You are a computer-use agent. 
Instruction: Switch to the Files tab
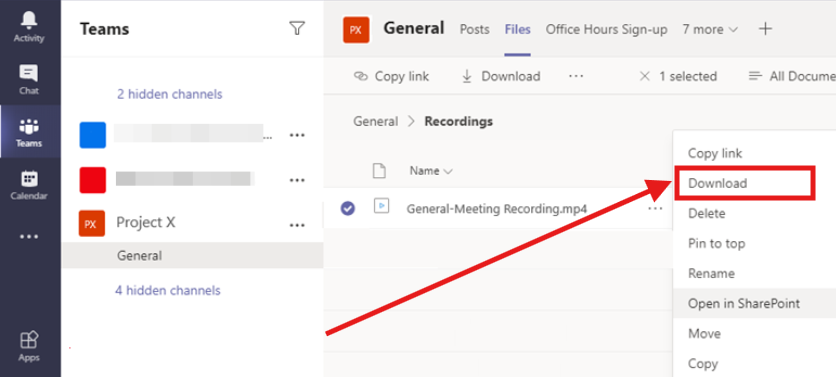pyautogui.click(x=517, y=29)
